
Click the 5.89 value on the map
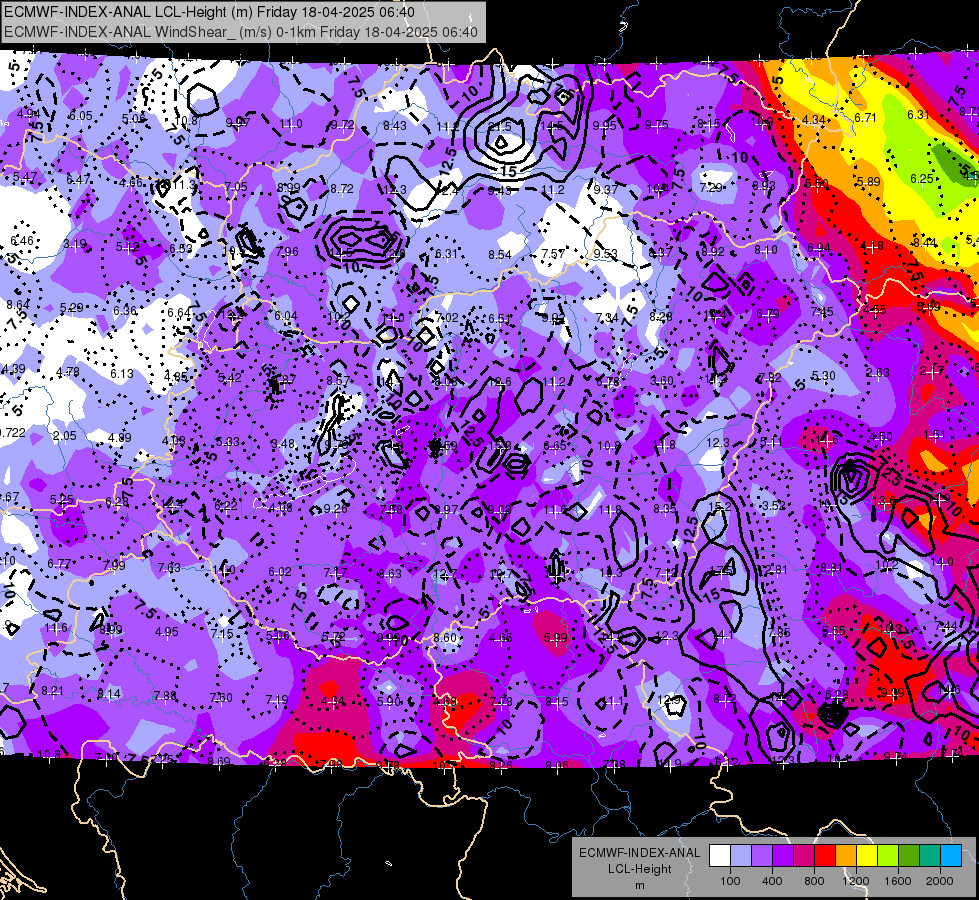pos(868,182)
